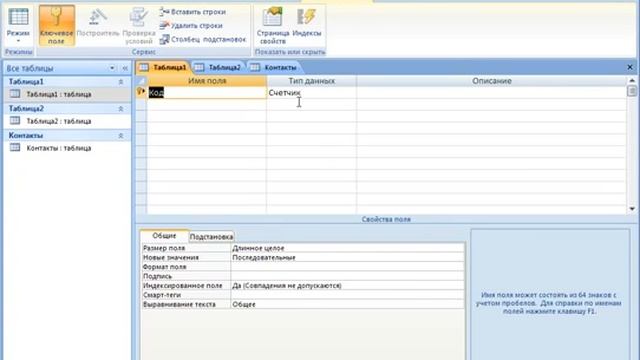Click Новые значения value Последовательные
Viewport: 640px width, 360px height.
click(347, 258)
